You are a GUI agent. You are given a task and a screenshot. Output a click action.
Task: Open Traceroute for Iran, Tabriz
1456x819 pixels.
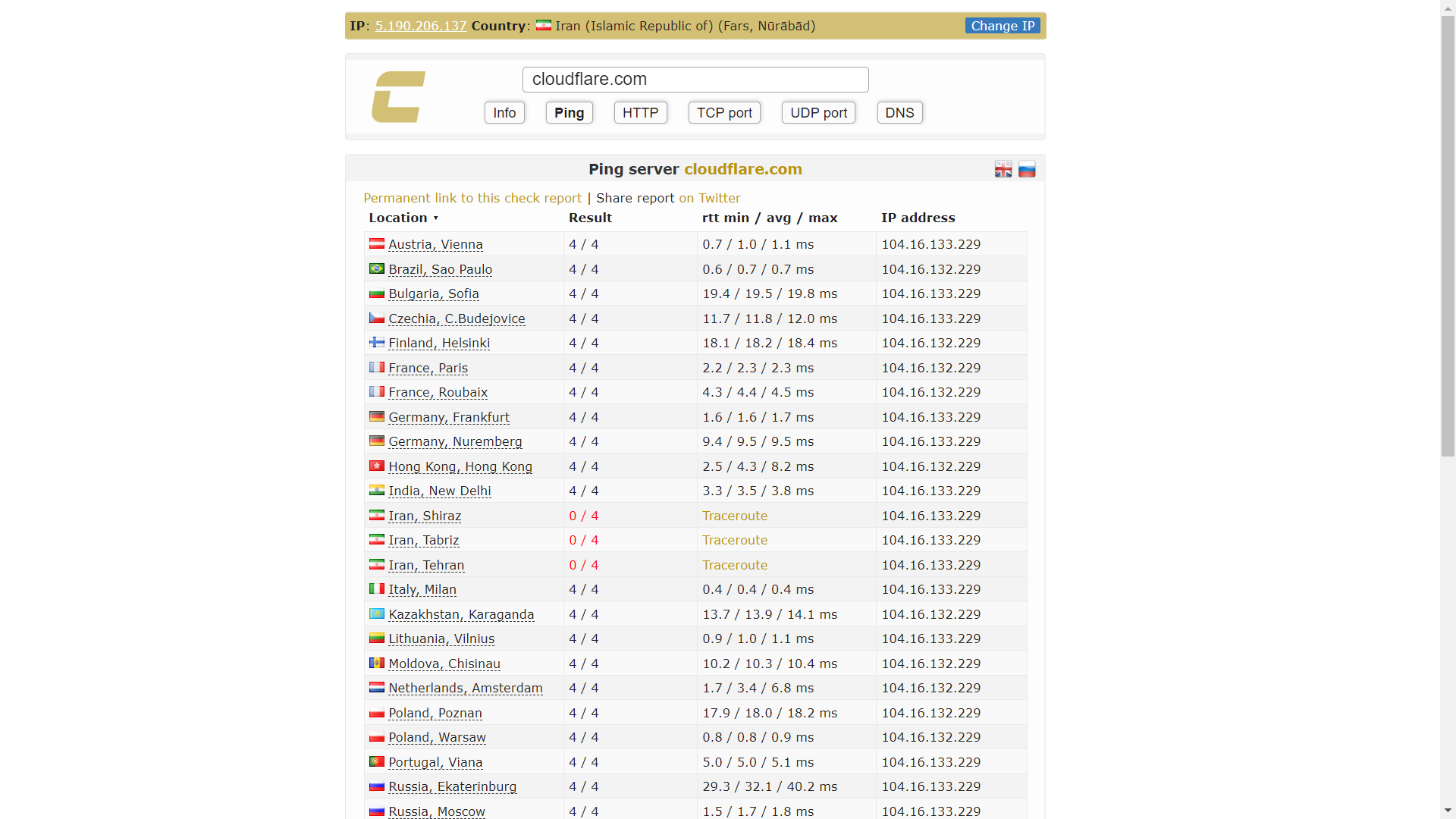point(735,540)
